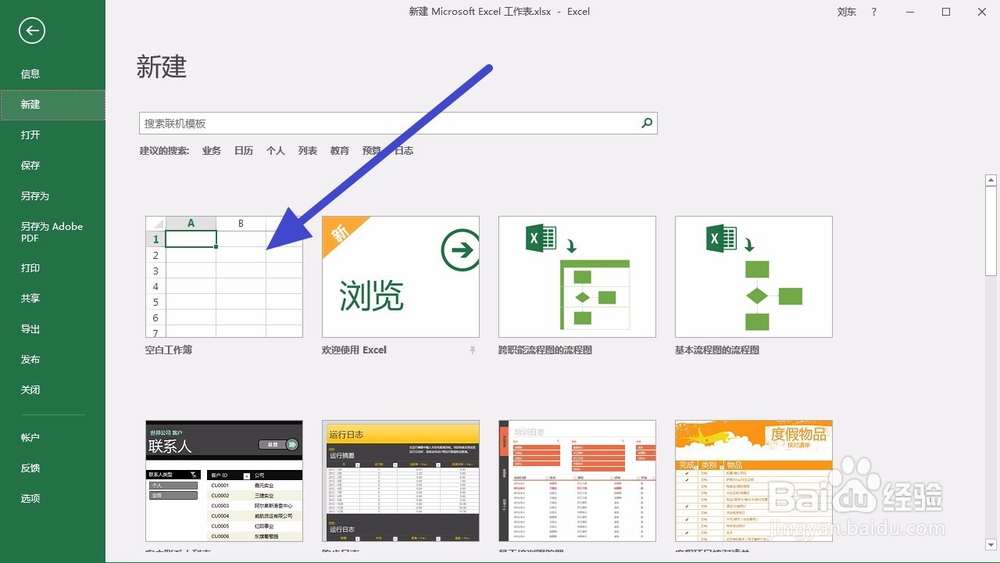
Task: Search suggested category 列表
Action: [307, 150]
